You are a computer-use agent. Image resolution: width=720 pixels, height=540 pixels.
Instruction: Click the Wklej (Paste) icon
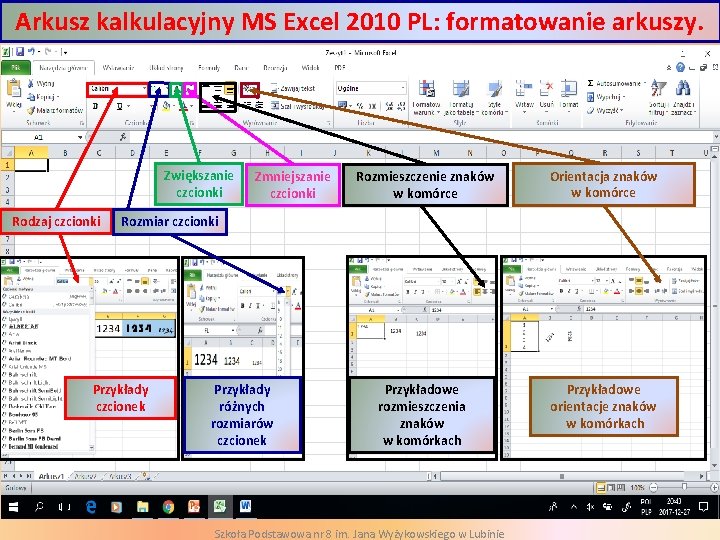[13, 89]
